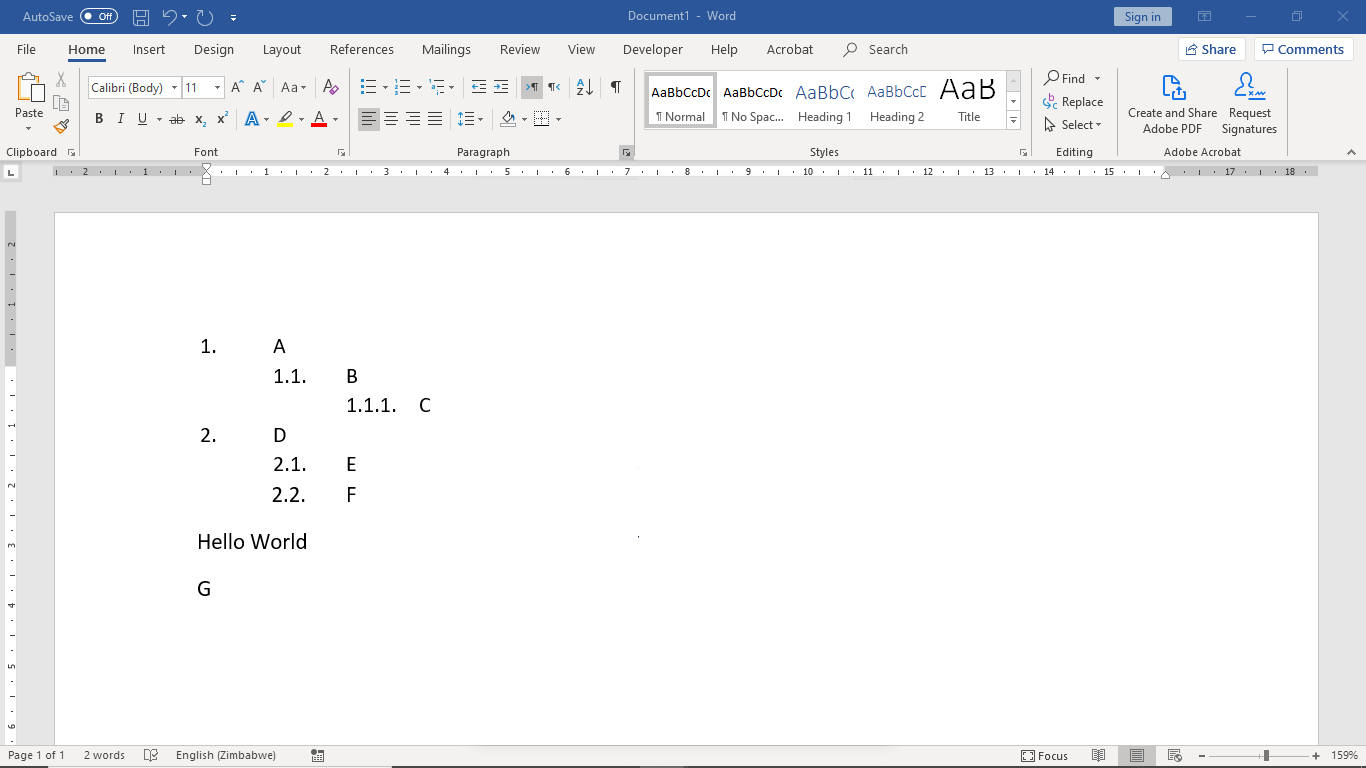Switch to Web Layout view icon
The image size is (1366, 768).
[1175, 756]
